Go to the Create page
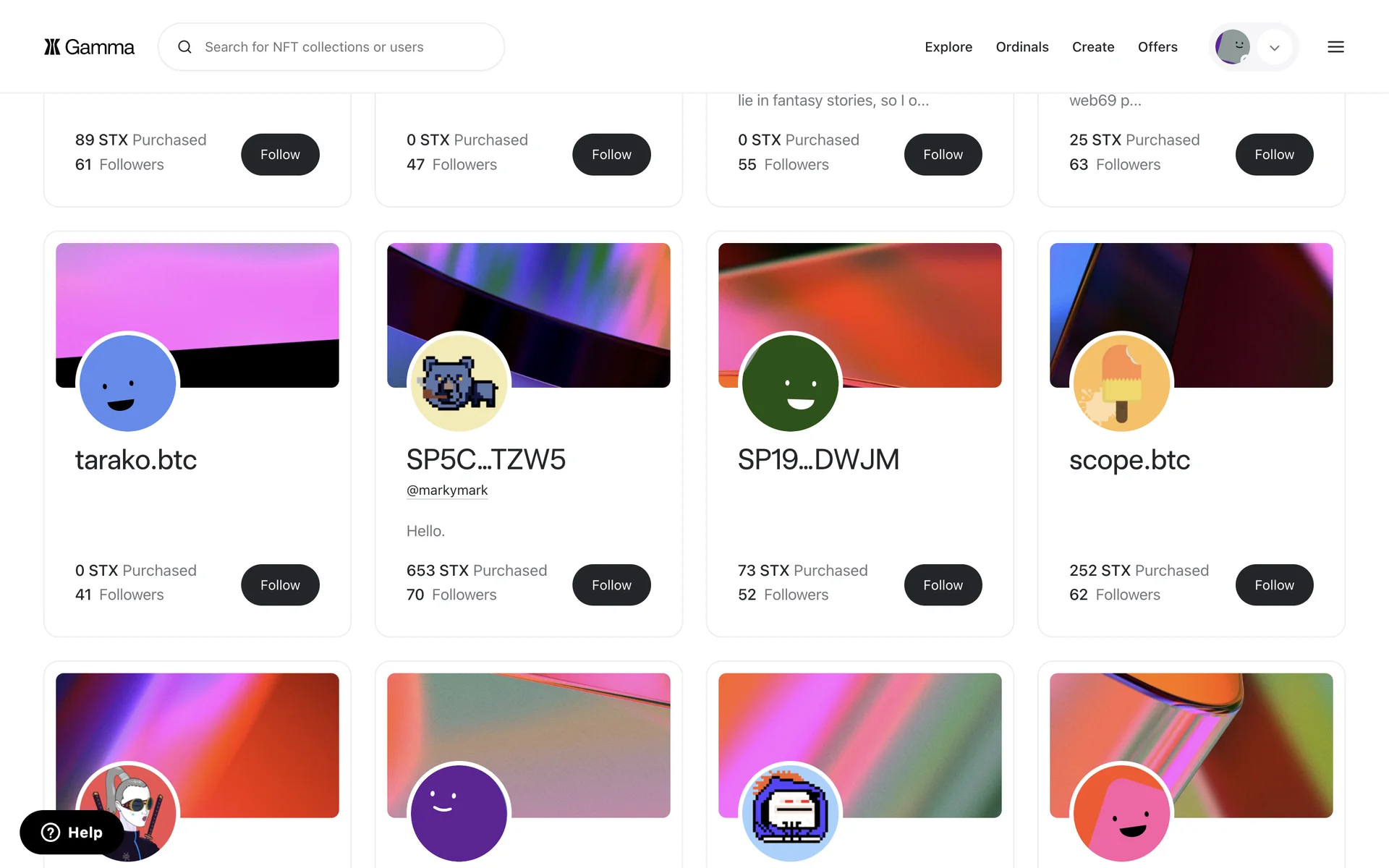Viewport: 1389px width, 868px height. 1093,47
